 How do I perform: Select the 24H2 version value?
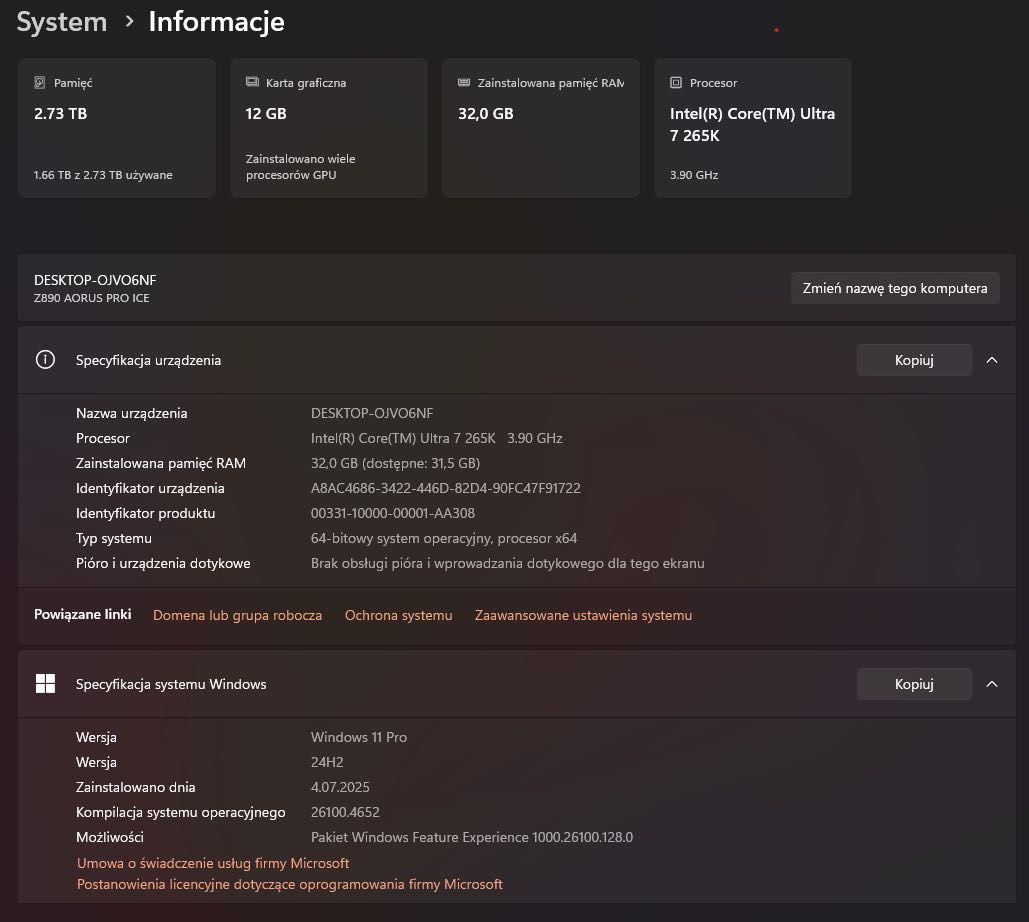pos(327,762)
